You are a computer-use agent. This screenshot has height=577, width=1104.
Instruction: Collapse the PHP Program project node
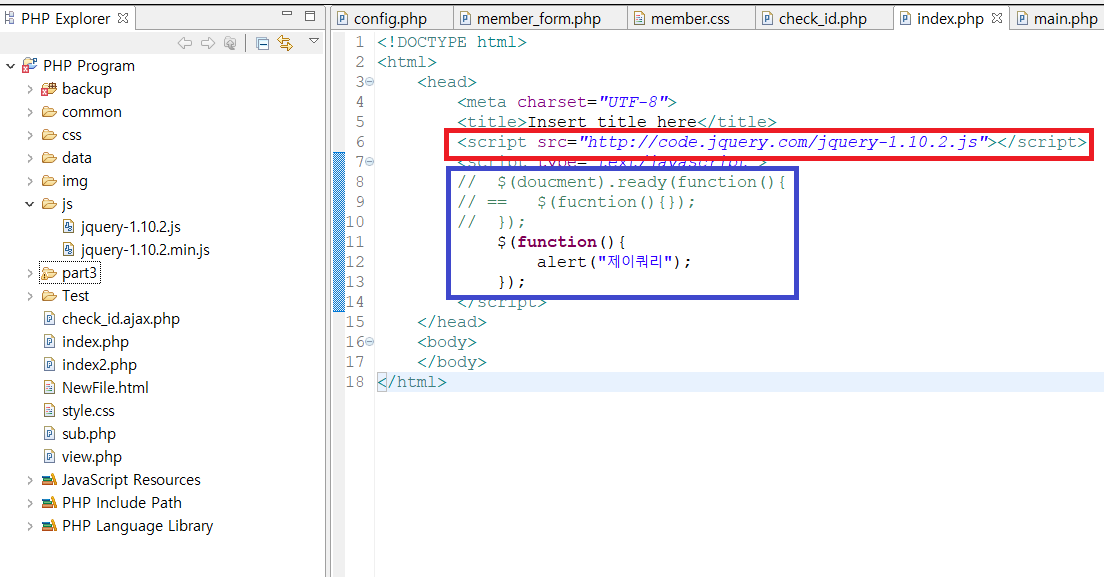click(11, 66)
